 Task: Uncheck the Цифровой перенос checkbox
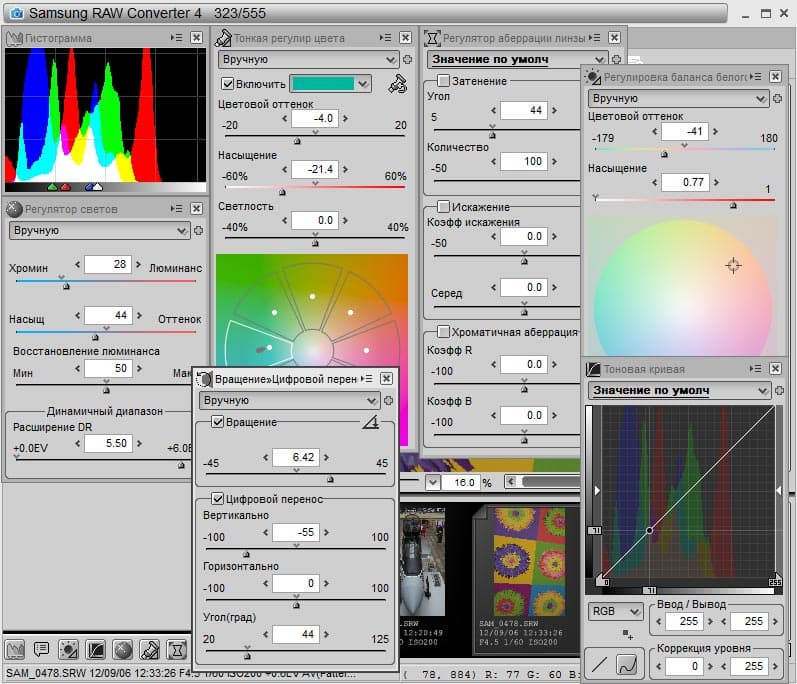pyautogui.click(x=218, y=499)
